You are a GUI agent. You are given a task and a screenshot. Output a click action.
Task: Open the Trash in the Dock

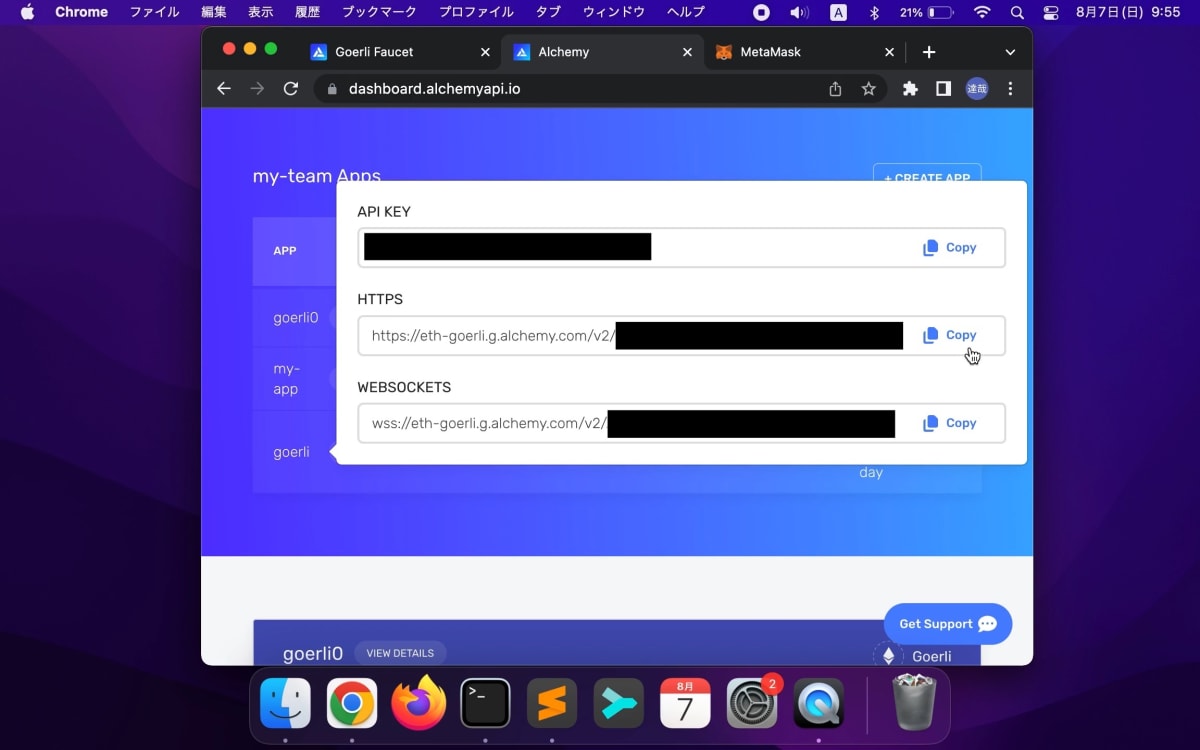[x=913, y=703]
